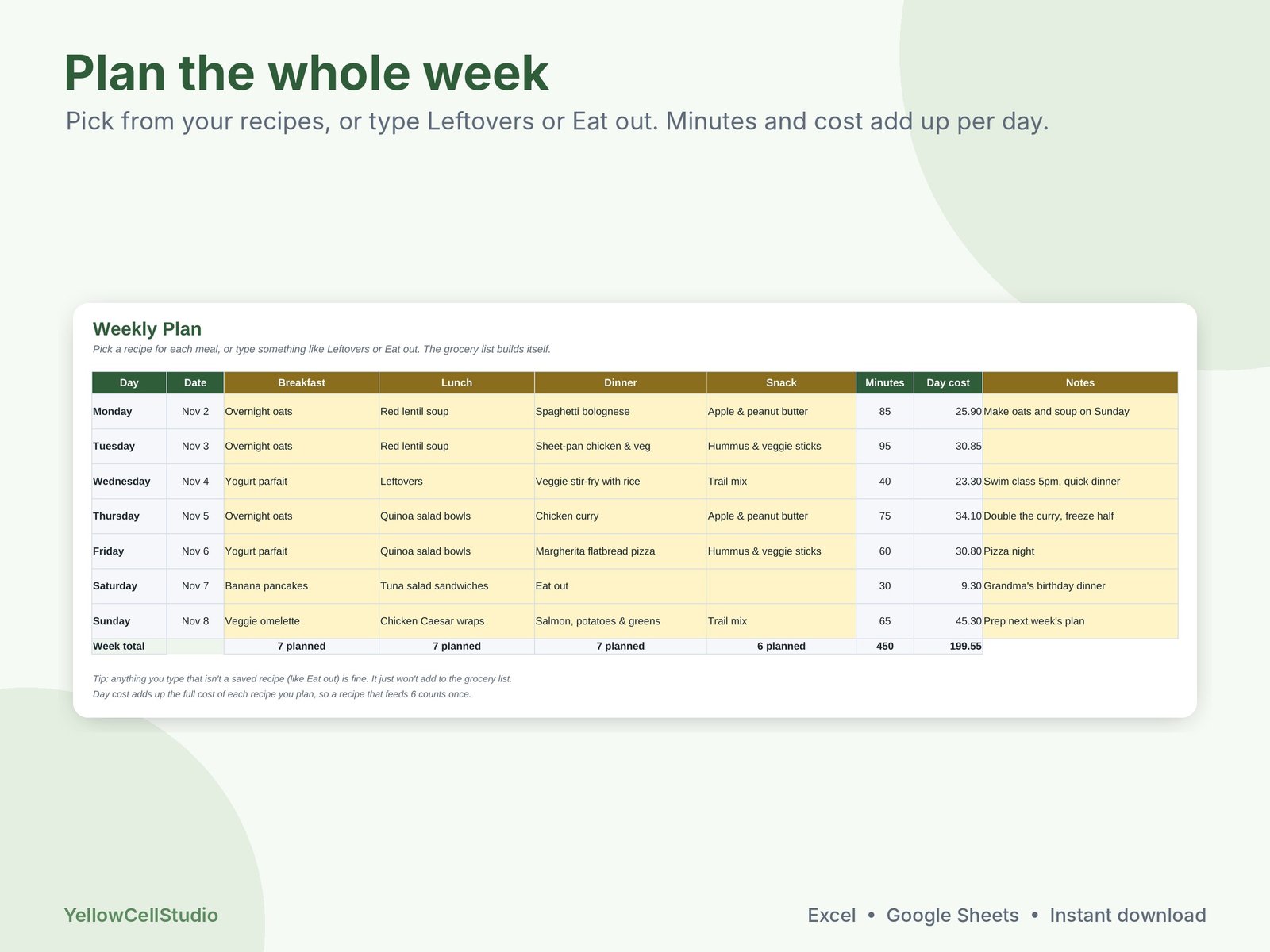The height and width of the screenshot is (952, 1270).
Task: Select Wednesday's Veggie stir-fry with rice cell
Action: point(621,481)
